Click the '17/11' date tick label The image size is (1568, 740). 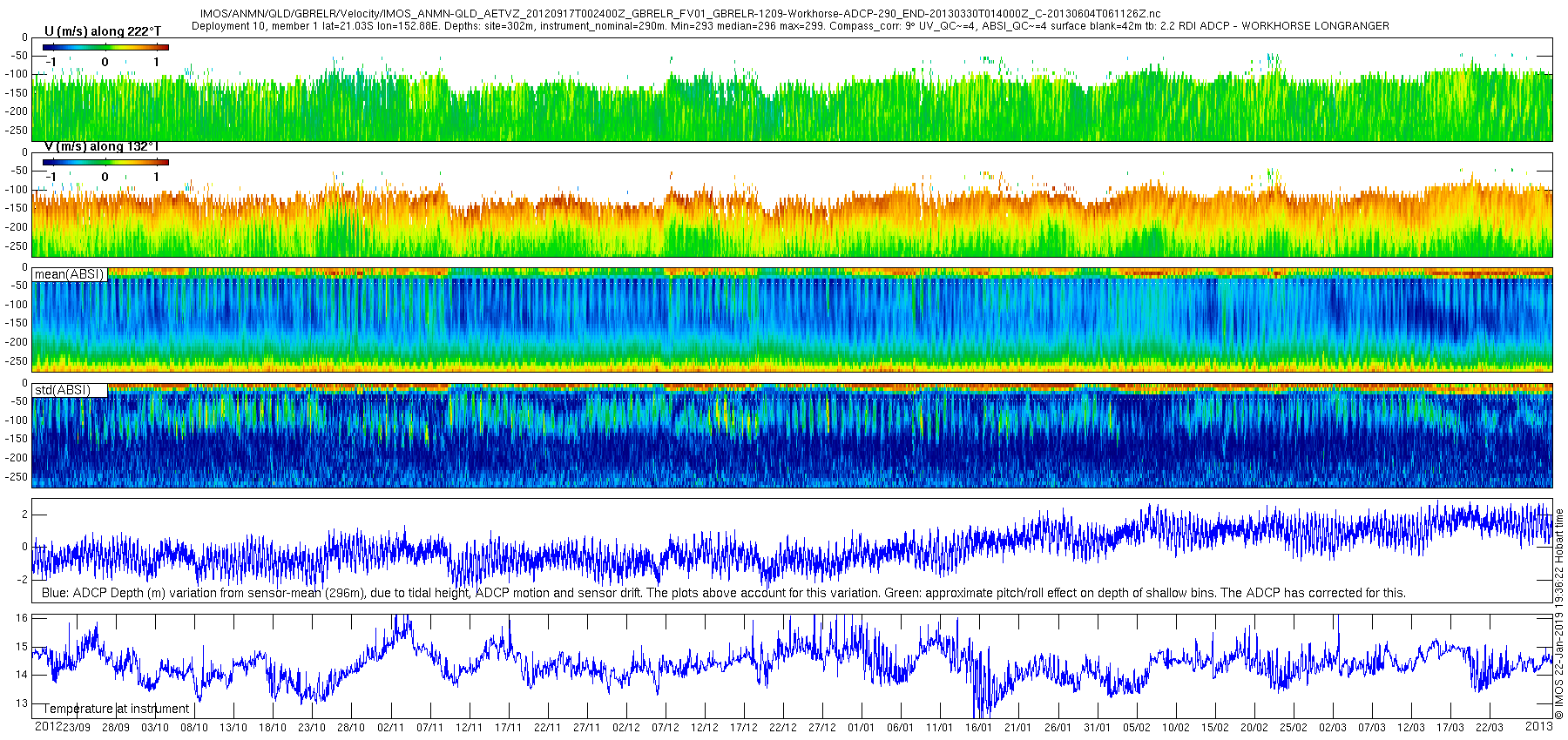(x=508, y=728)
